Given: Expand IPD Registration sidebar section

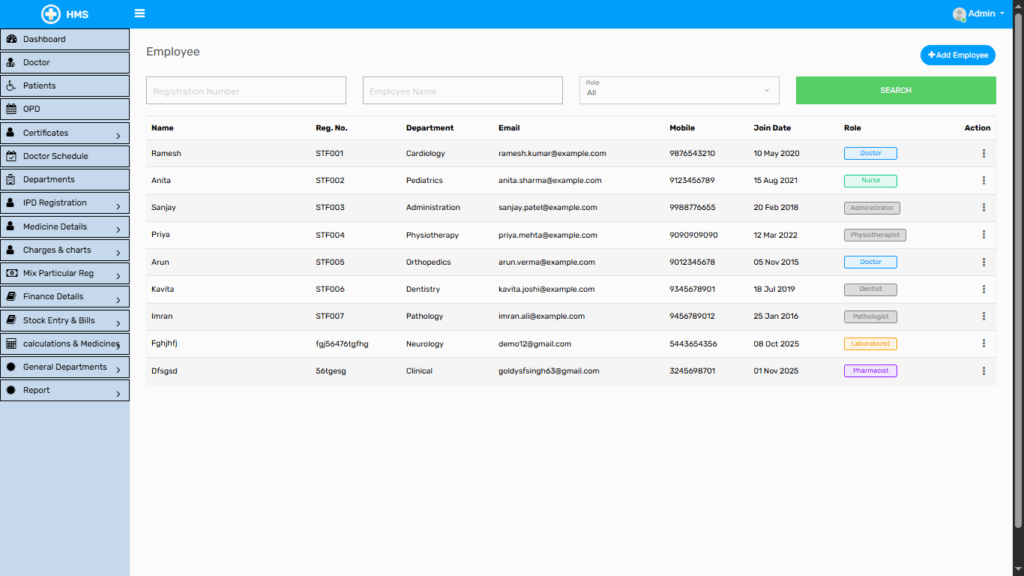Looking at the screenshot, I should (117, 205).
